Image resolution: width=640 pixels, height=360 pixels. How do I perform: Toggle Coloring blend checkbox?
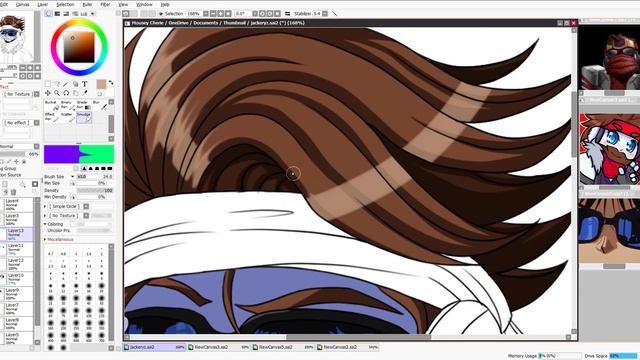point(72,224)
